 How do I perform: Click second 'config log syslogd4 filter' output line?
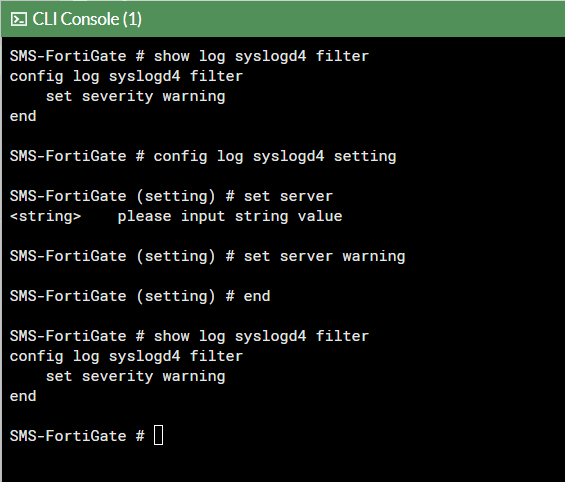pos(126,356)
